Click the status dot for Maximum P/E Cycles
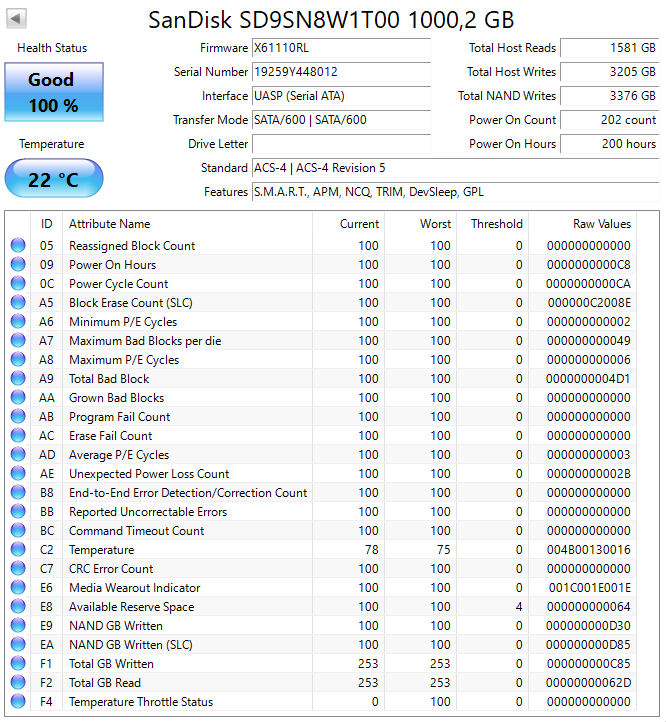The height and width of the screenshot is (722, 666). pyautogui.click(x=18, y=359)
